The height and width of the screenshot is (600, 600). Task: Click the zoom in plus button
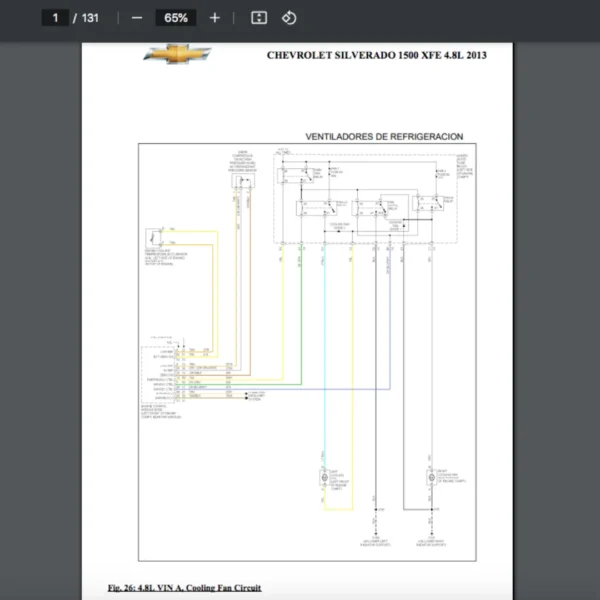tap(214, 18)
